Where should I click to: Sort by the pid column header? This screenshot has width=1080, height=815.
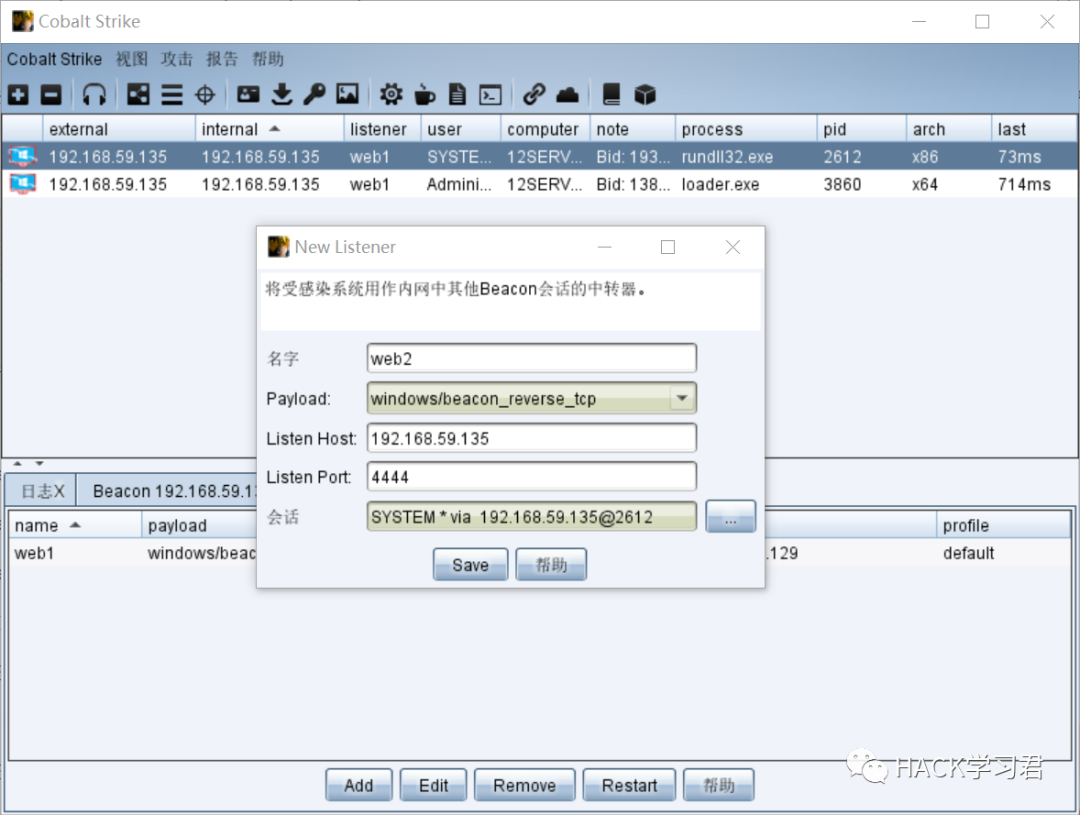pos(862,129)
